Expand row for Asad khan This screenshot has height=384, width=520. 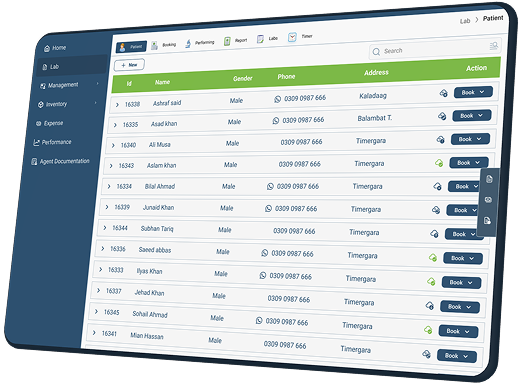coord(115,125)
